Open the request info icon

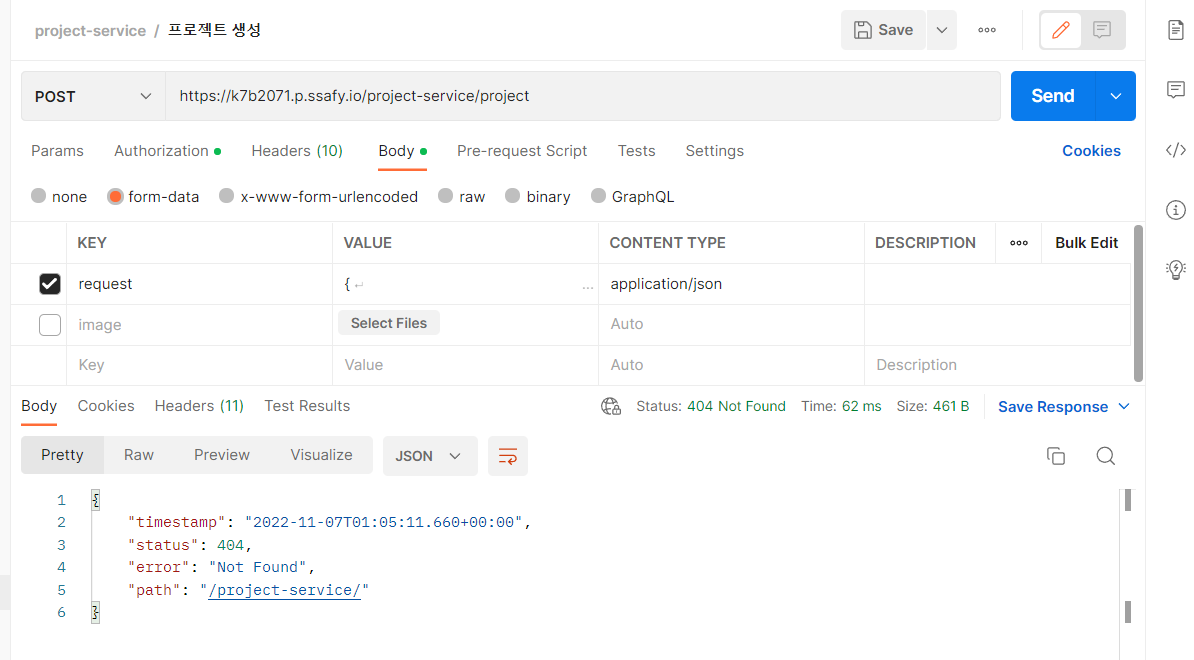(x=1176, y=209)
